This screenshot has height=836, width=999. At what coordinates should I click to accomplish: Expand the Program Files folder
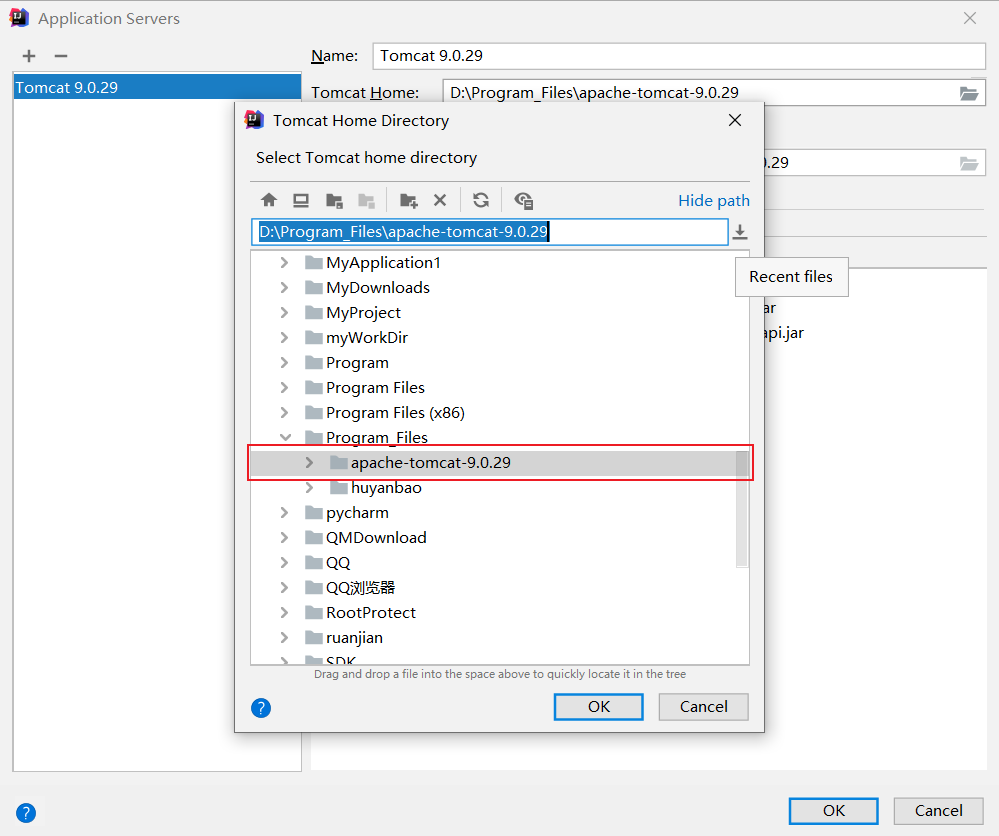pyautogui.click(x=284, y=387)
